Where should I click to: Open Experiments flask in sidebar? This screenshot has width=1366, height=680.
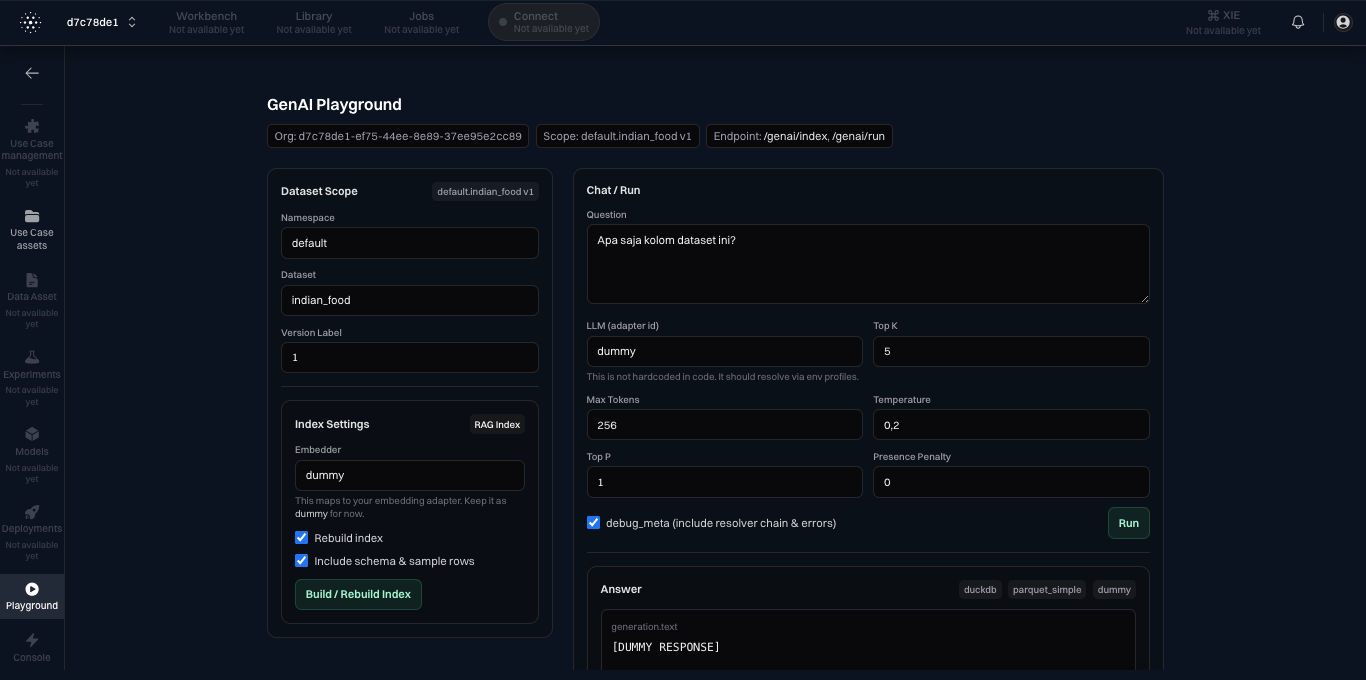pyautogui.click(x=32, y=377)
